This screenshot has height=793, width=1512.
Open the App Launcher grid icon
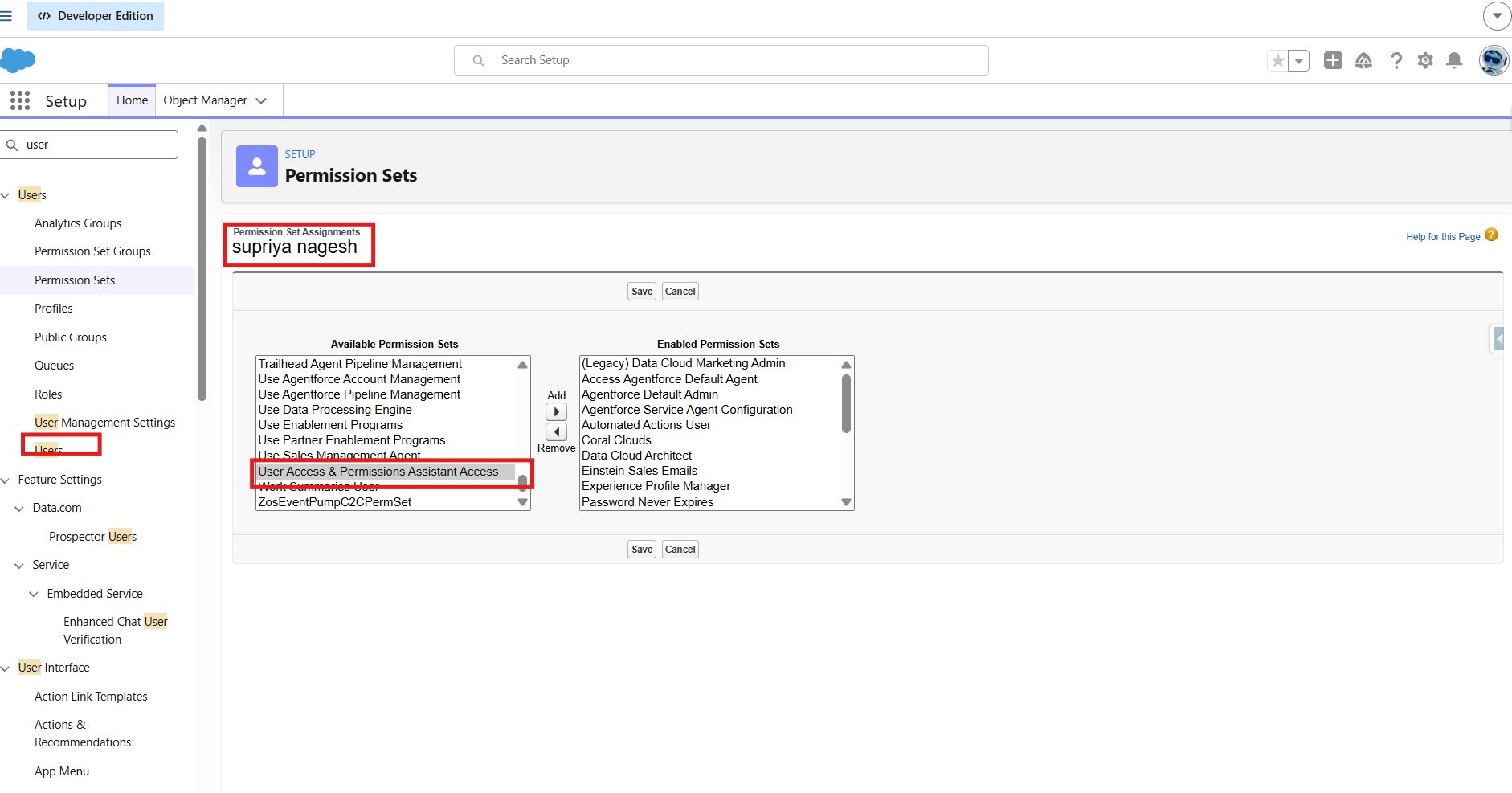[x=20, y=100]
